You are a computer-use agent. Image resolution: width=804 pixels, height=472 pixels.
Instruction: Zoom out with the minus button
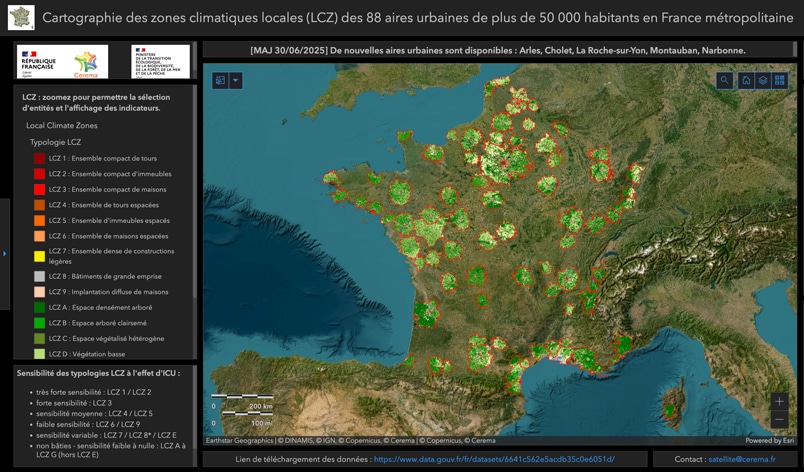click(x=779, y=419)
